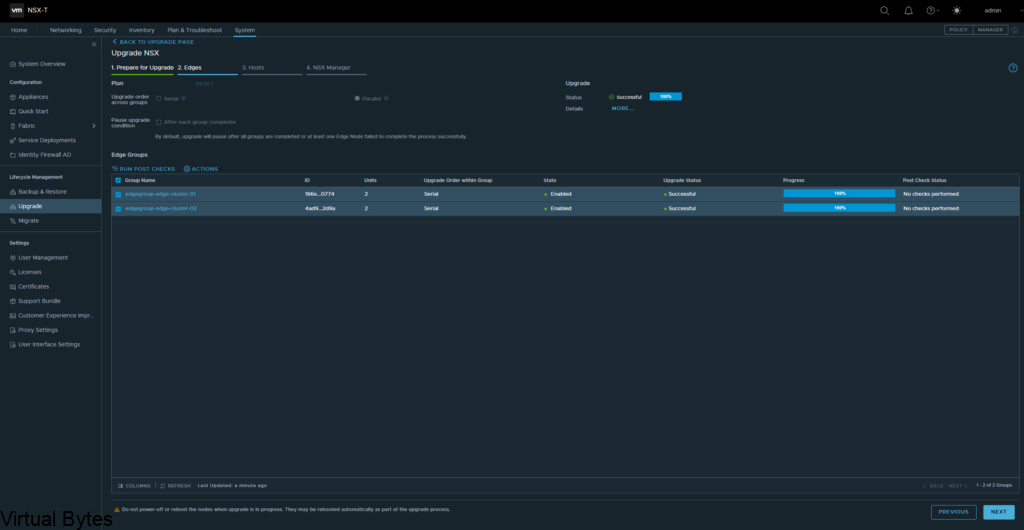Viewport: 1024px width, 530px height.
Task: Toggle the light/dark theme sun icon
Action: click(x=957, y=10)
